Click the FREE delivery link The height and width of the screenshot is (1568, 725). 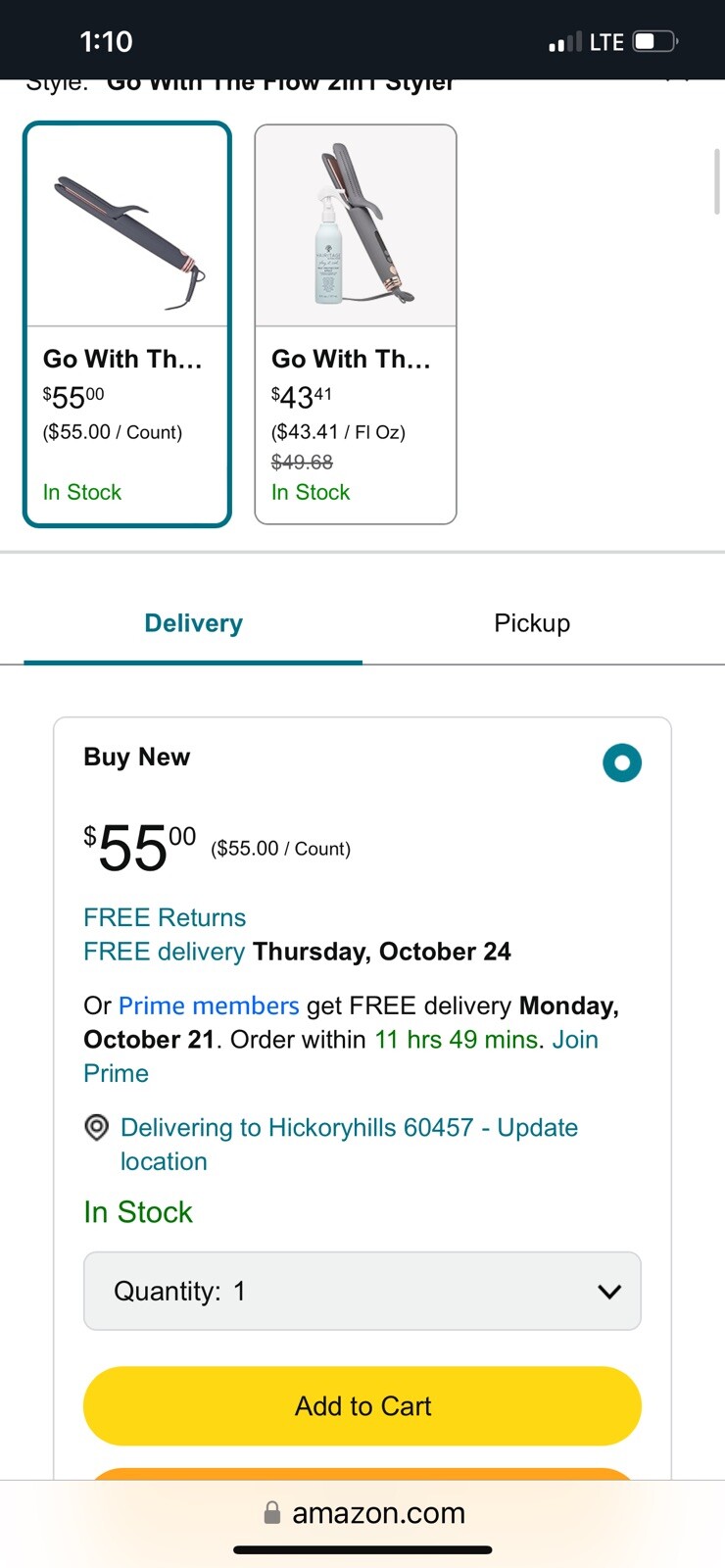(164, 952)
